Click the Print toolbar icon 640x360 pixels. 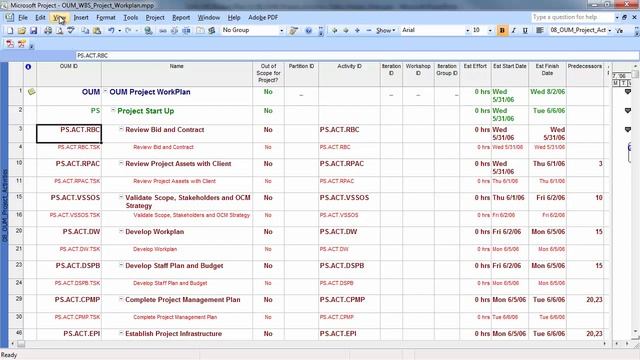pyautogui.click(x=48, y=31)
